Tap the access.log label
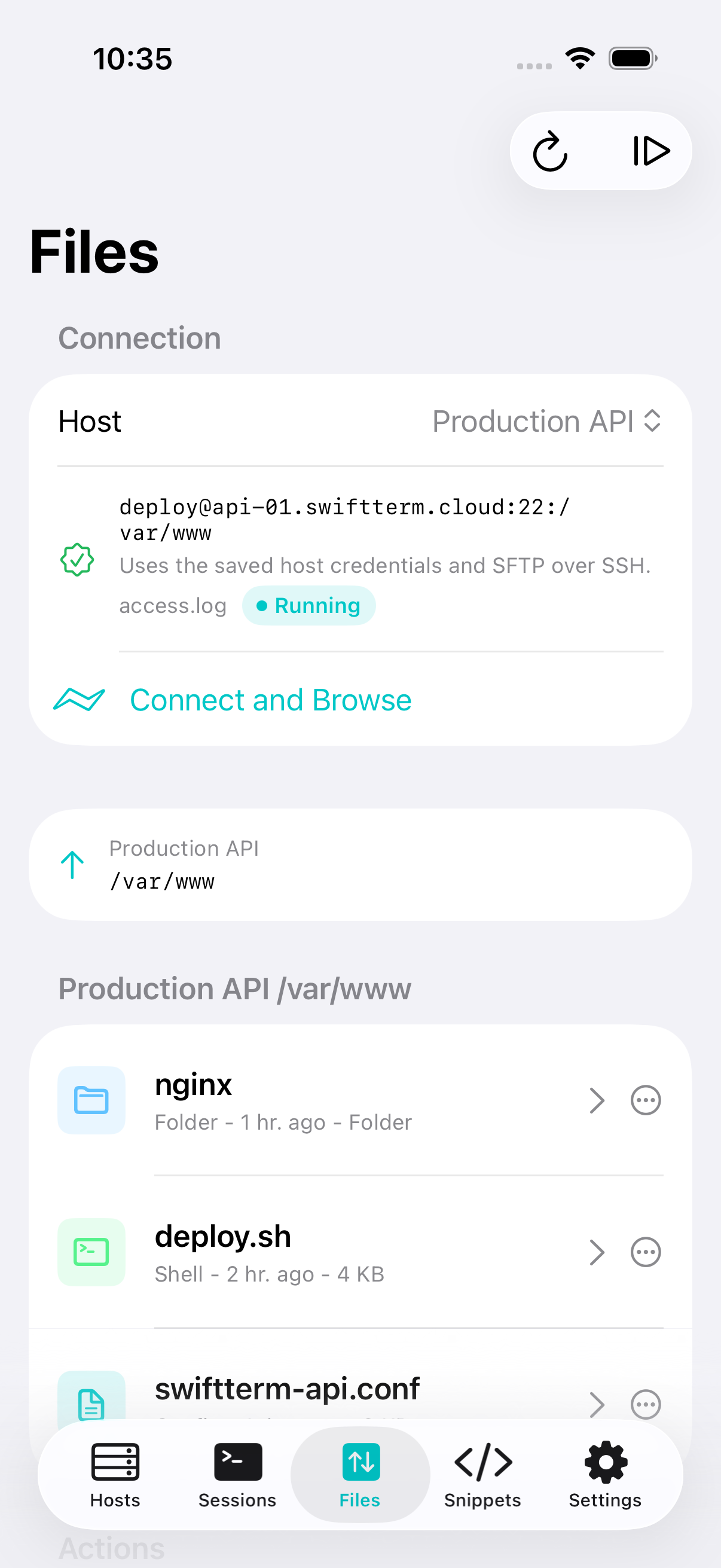 (x=173, y=606)
